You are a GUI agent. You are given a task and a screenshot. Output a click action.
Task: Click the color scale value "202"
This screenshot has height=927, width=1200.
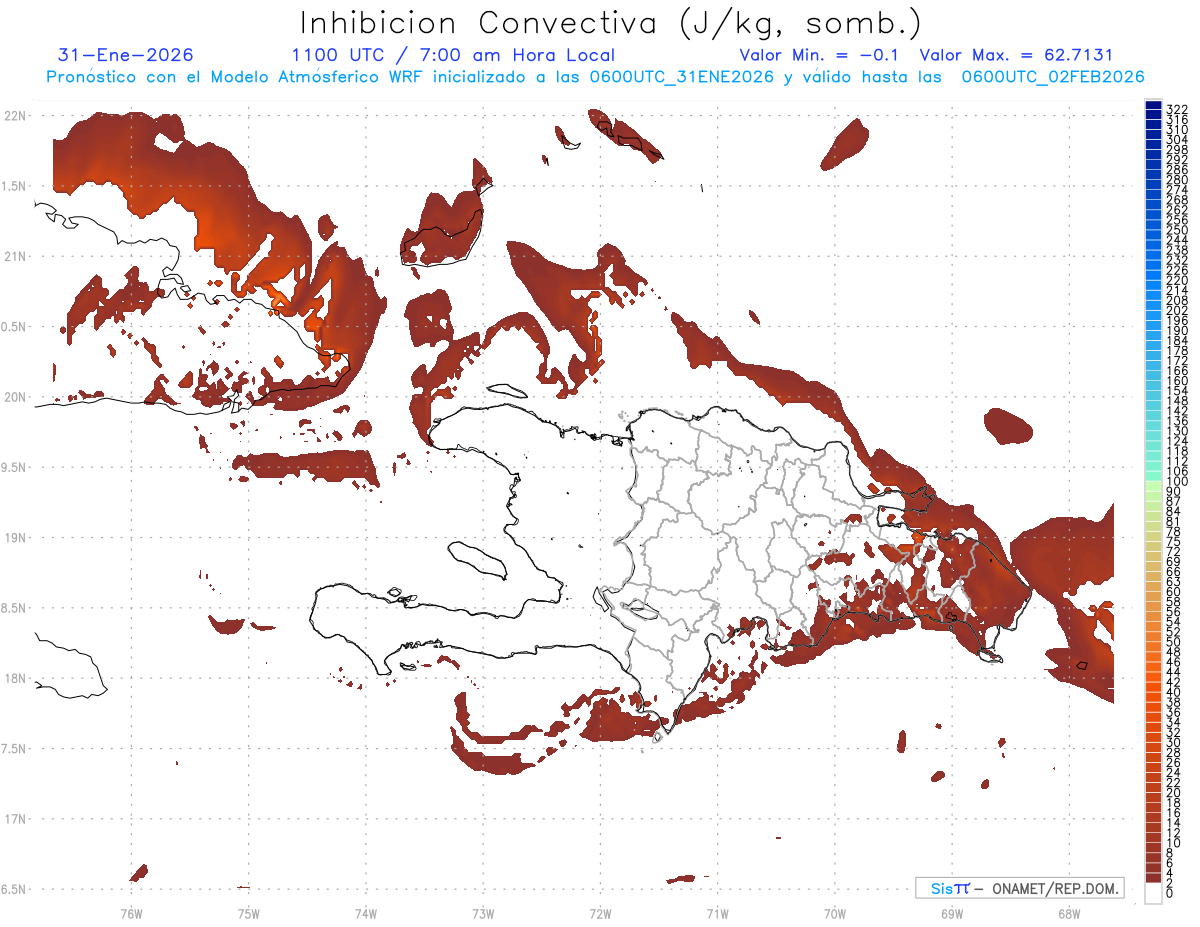[1177, 310]
